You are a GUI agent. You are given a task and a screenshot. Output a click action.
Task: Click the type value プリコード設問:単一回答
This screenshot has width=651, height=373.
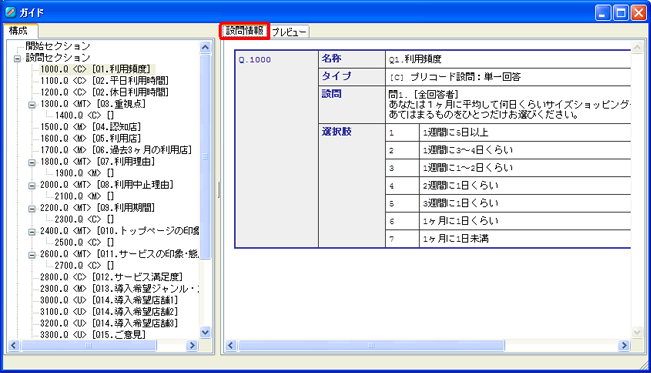455,77
